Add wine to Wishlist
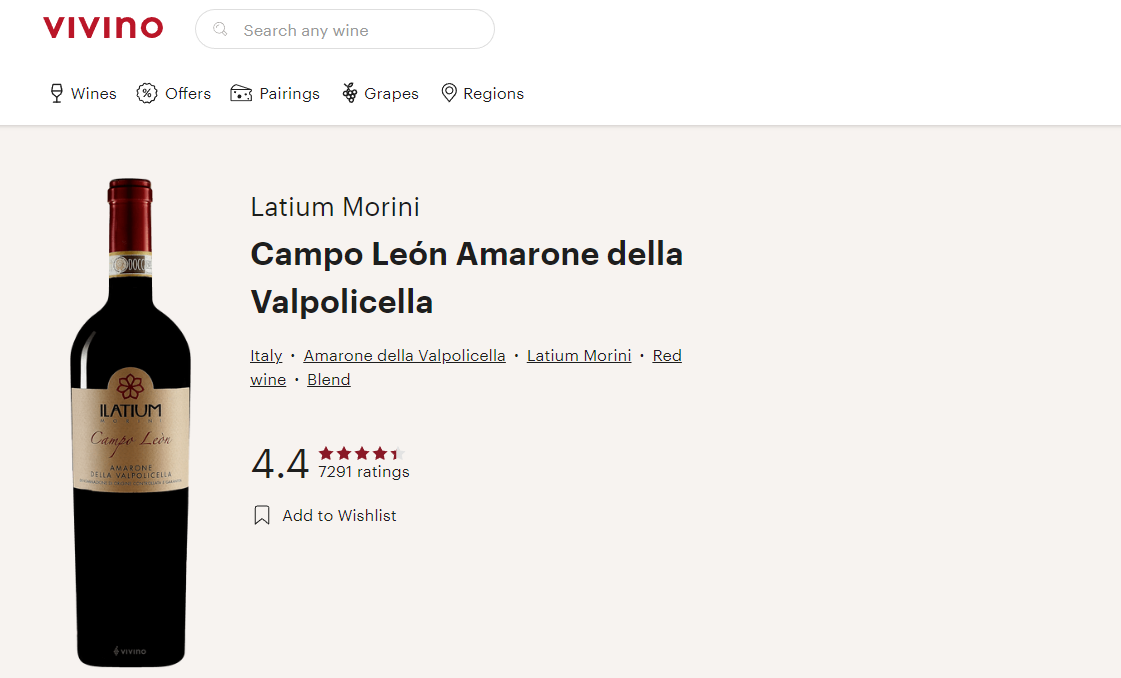Viewport: 1121px width, 678px height. 339,516
